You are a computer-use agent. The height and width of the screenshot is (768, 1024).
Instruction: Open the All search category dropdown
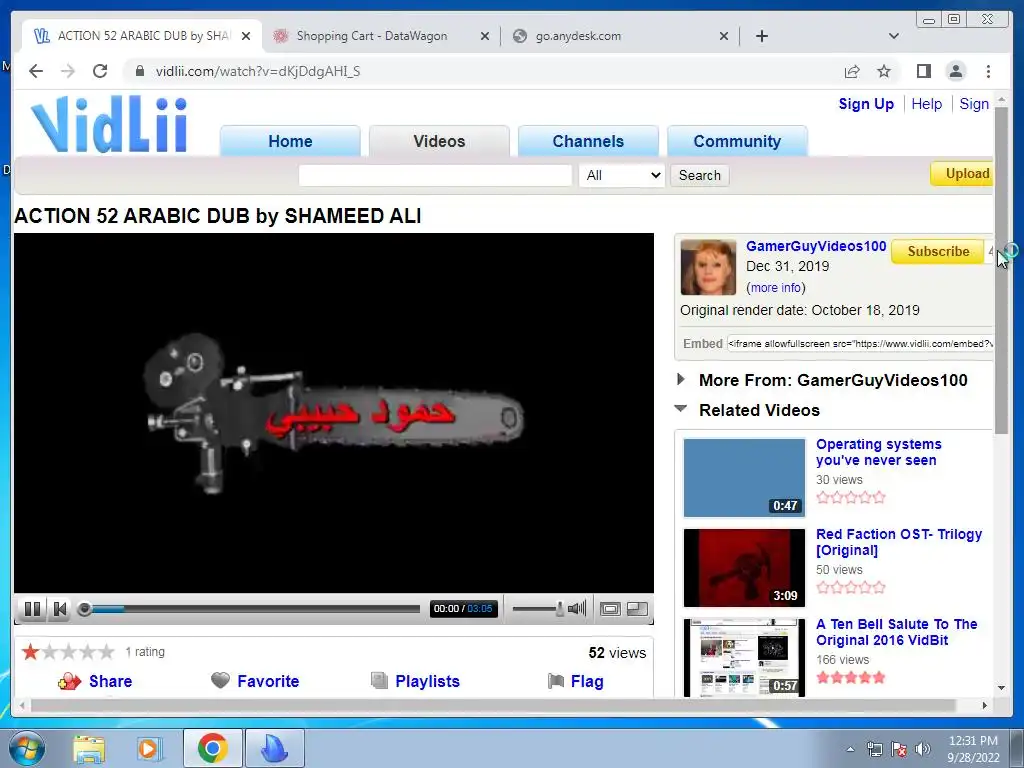(x=622, y=175)
